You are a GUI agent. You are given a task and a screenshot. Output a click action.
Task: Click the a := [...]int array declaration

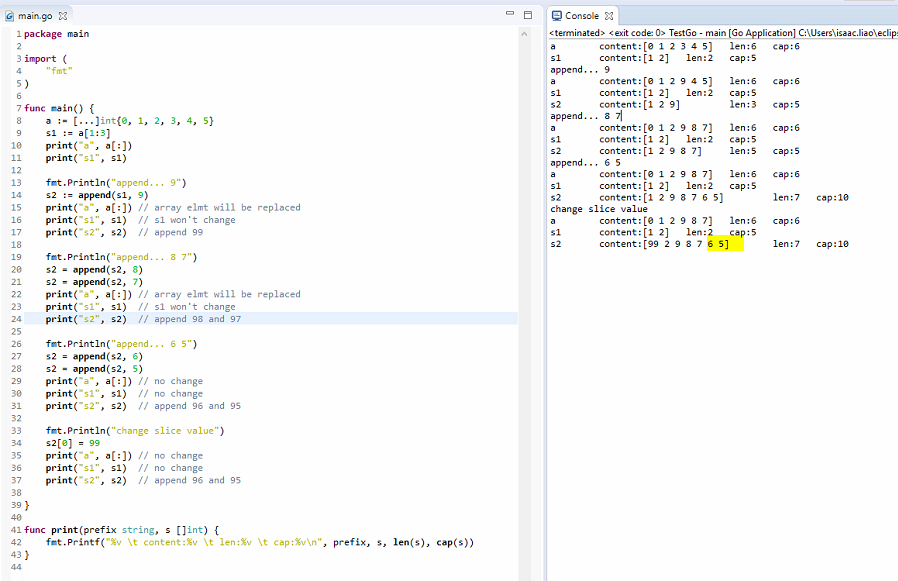(x=129, y=121)
